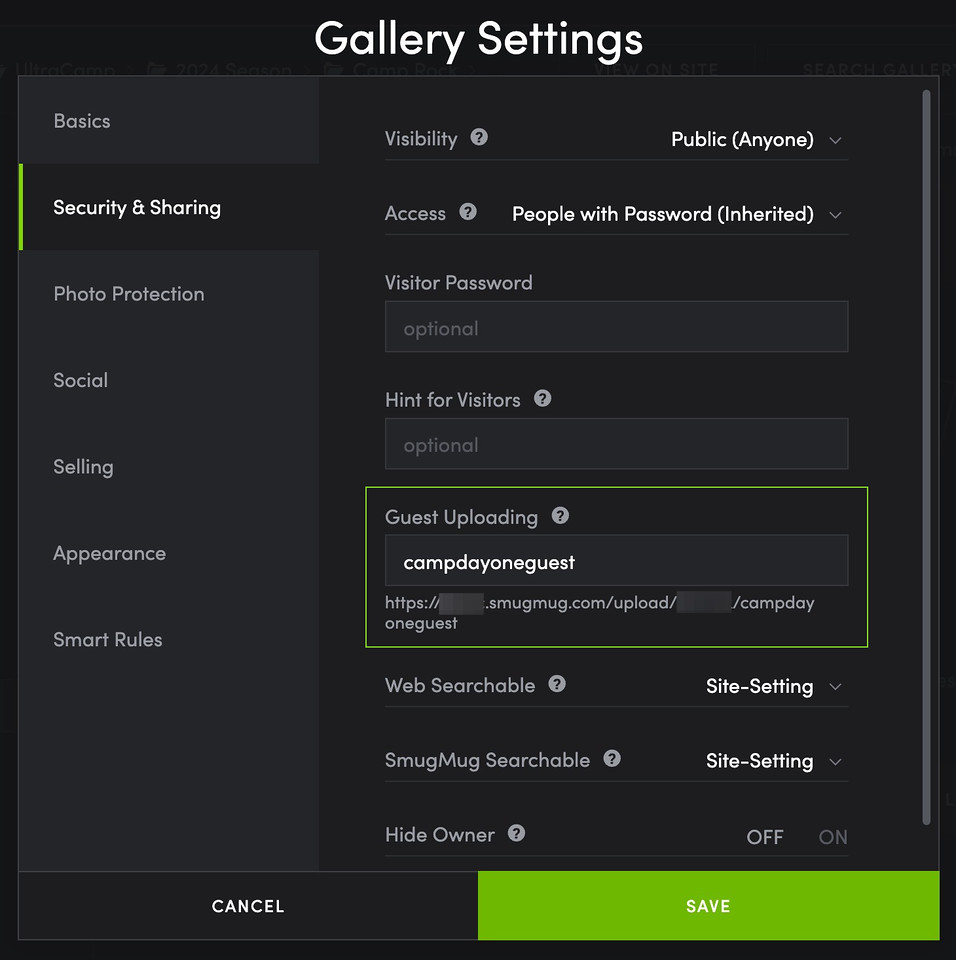Switch to the Appearance tab
Viewport: 956px width, 960px height.
pyautogui.click(x=169, y=553)
